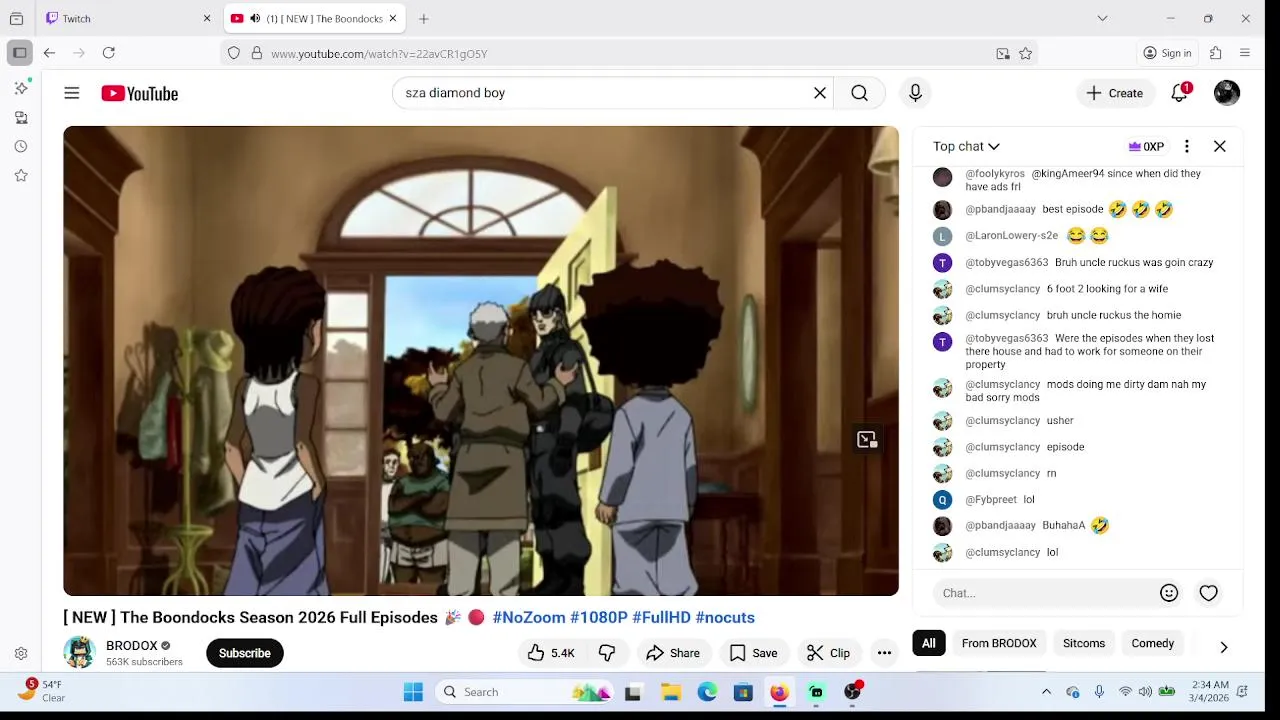Open the 0XP crown points badge
This screenshot has height=720, width=1280.
(x=1146, y=146)
